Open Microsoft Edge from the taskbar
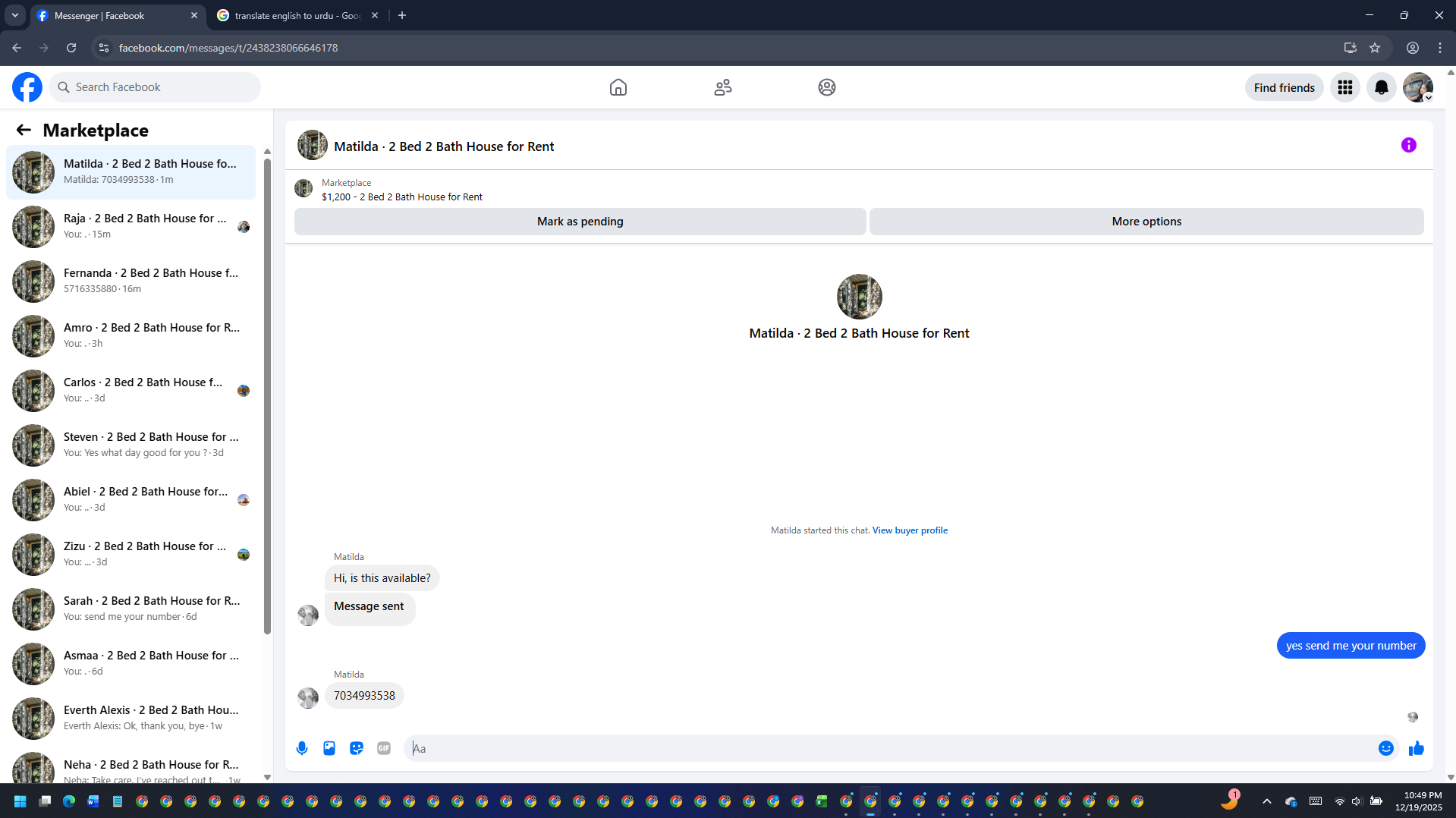The image size is (1456, 818). point(69,801)
